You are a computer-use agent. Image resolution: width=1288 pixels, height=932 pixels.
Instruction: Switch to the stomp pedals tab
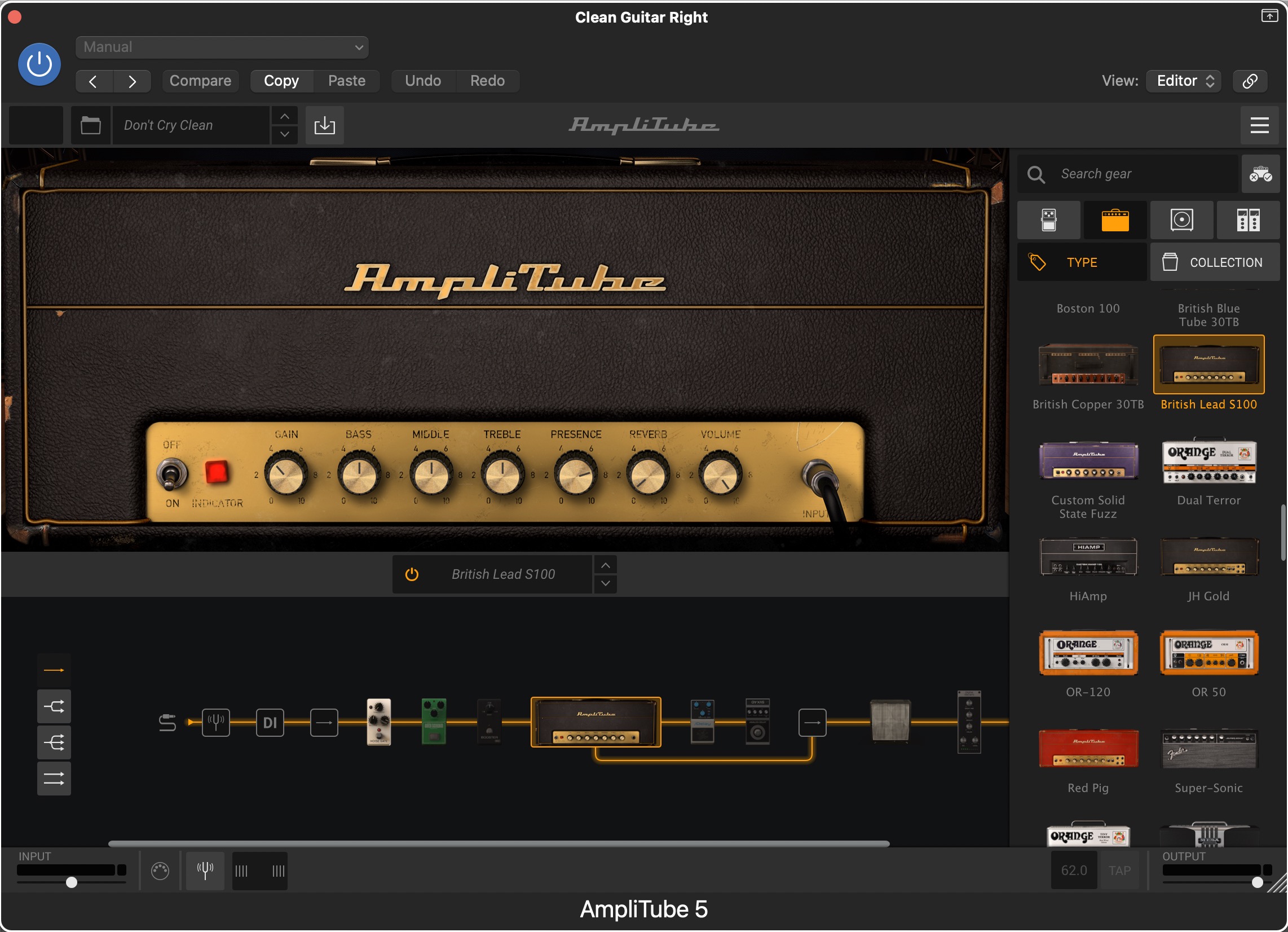coord(1048,220)
